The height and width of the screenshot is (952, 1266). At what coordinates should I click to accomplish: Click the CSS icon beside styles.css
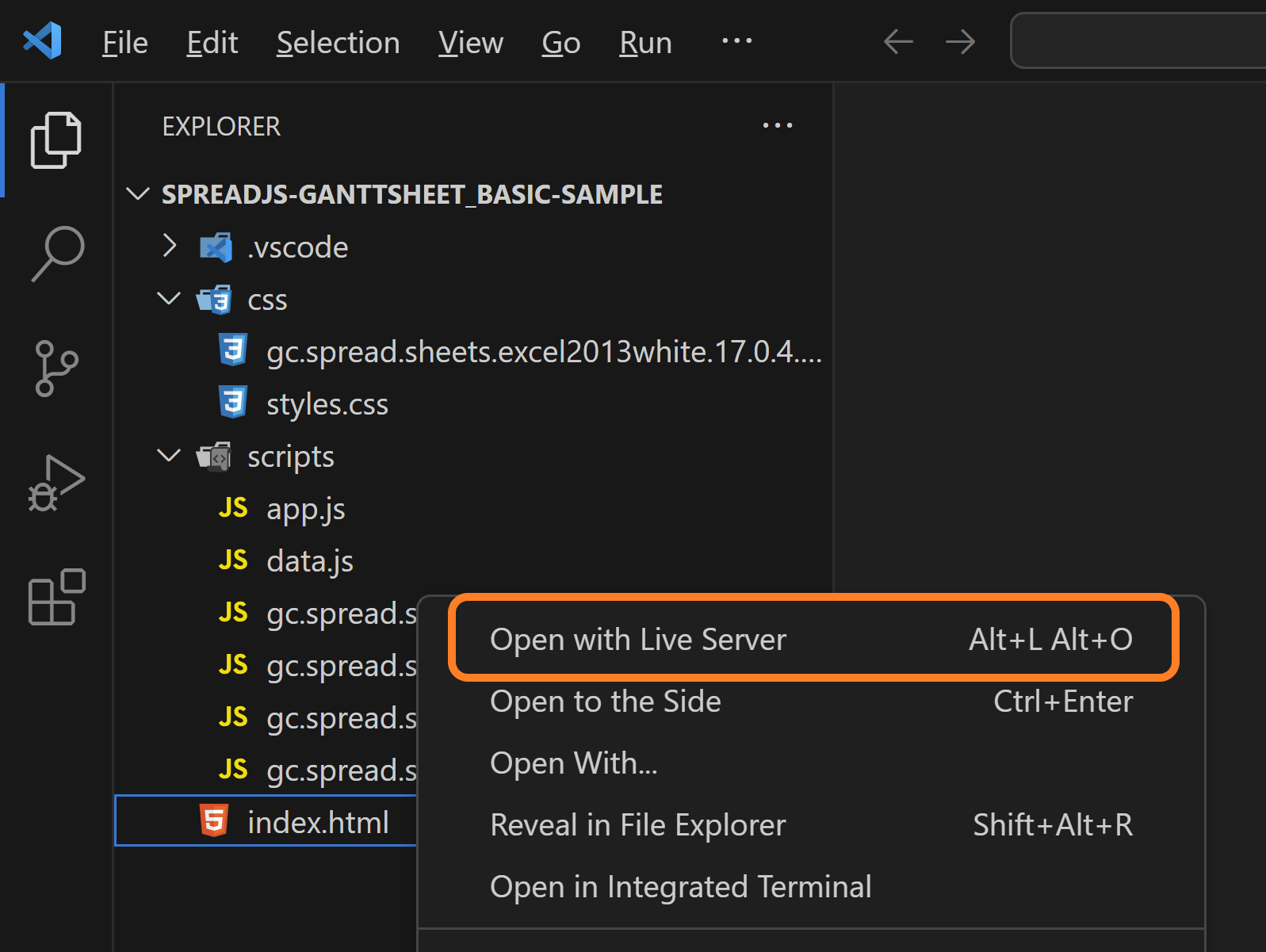click(233, 402)
